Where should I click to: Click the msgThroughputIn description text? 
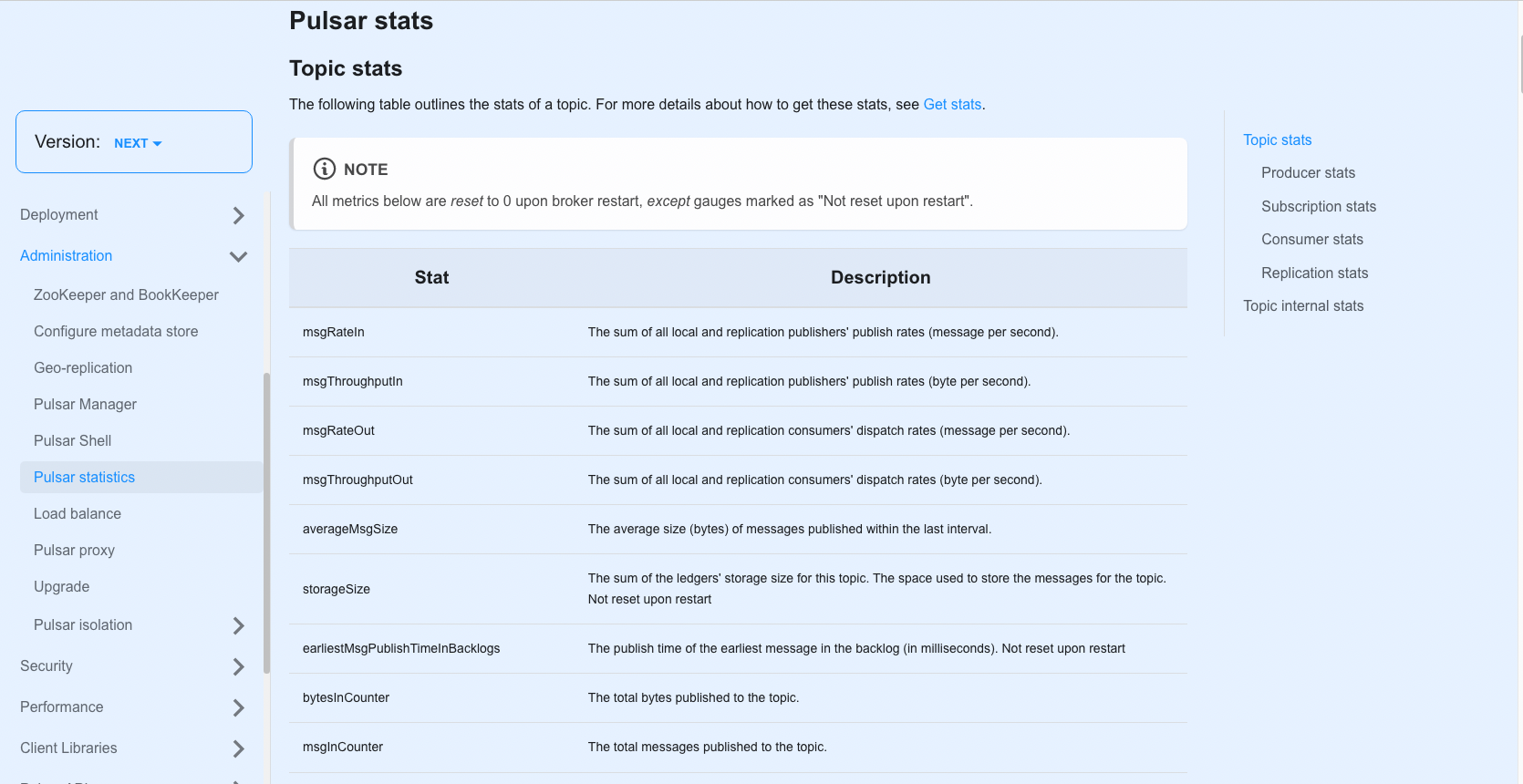[809, 382]
